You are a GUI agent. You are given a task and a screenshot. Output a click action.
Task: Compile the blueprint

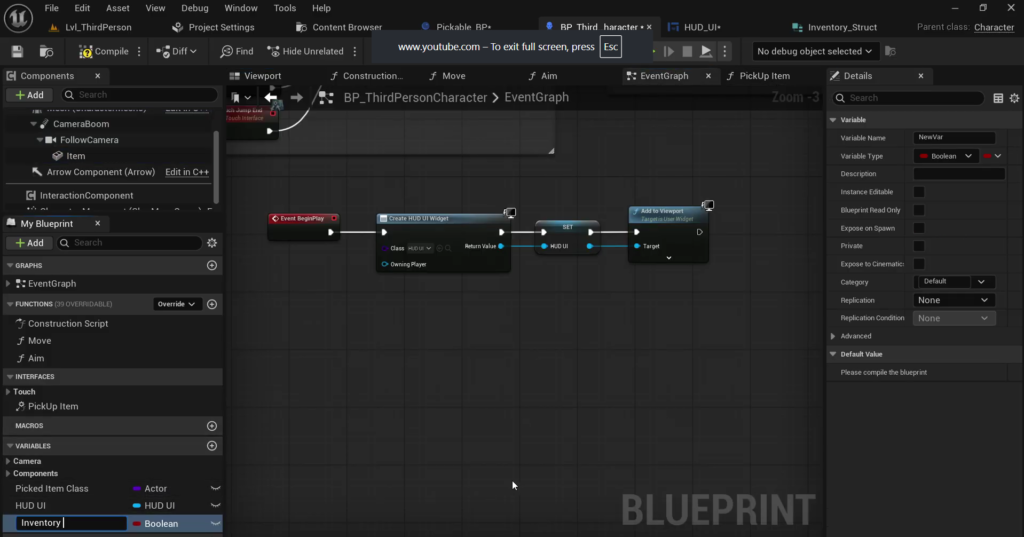click(104, 51)
